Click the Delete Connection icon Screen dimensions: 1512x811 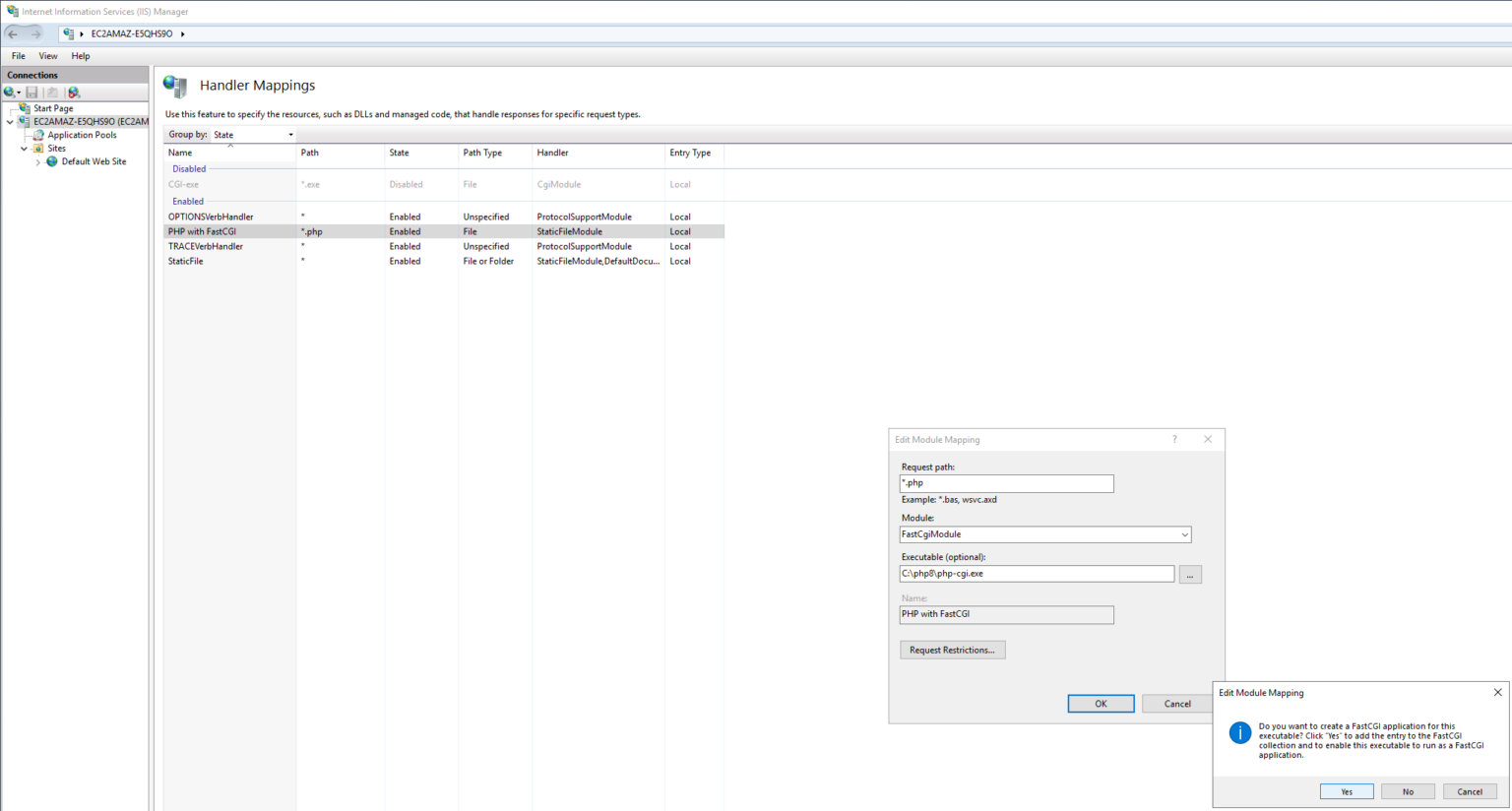coord(73,94)
